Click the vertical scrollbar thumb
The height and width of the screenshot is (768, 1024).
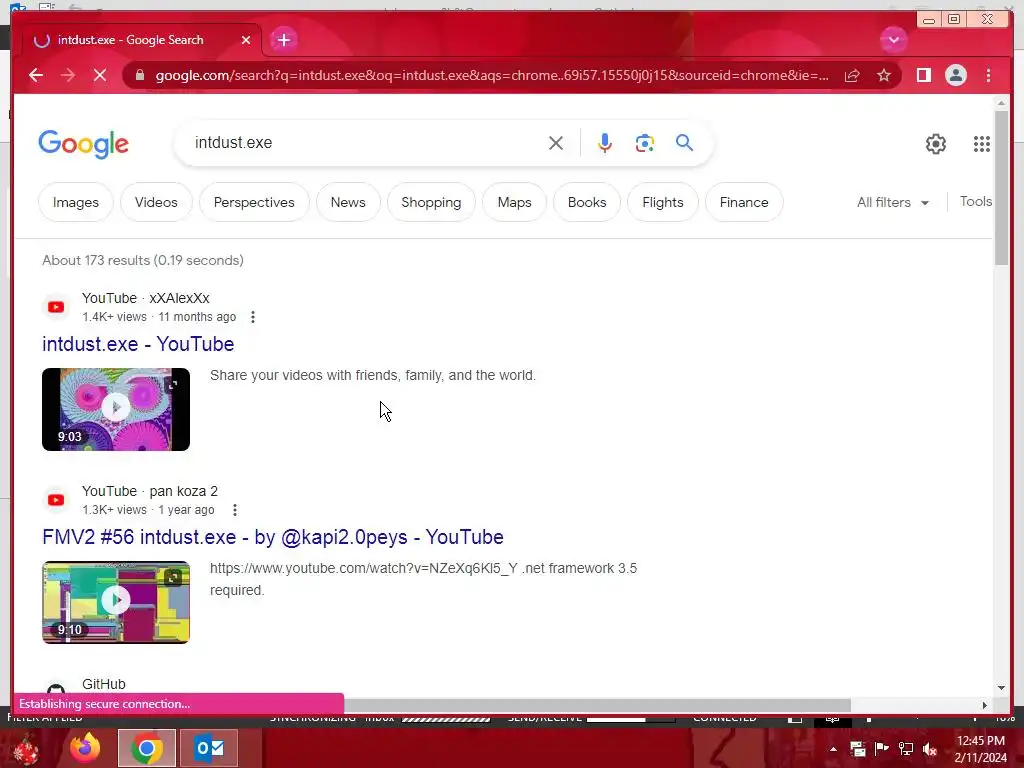(x=1002, y=188)
